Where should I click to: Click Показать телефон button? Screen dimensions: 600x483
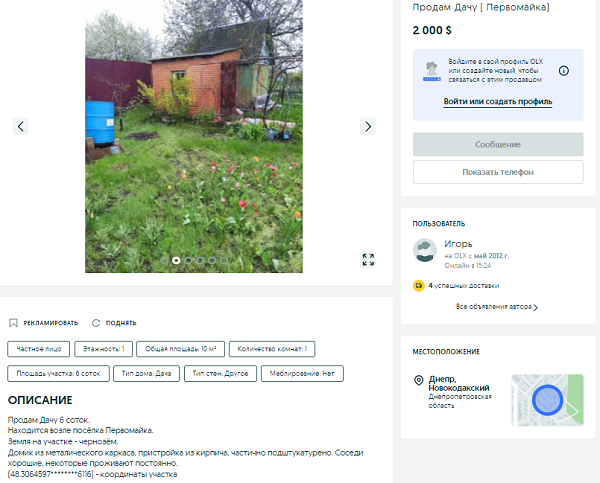coord(498,172)
